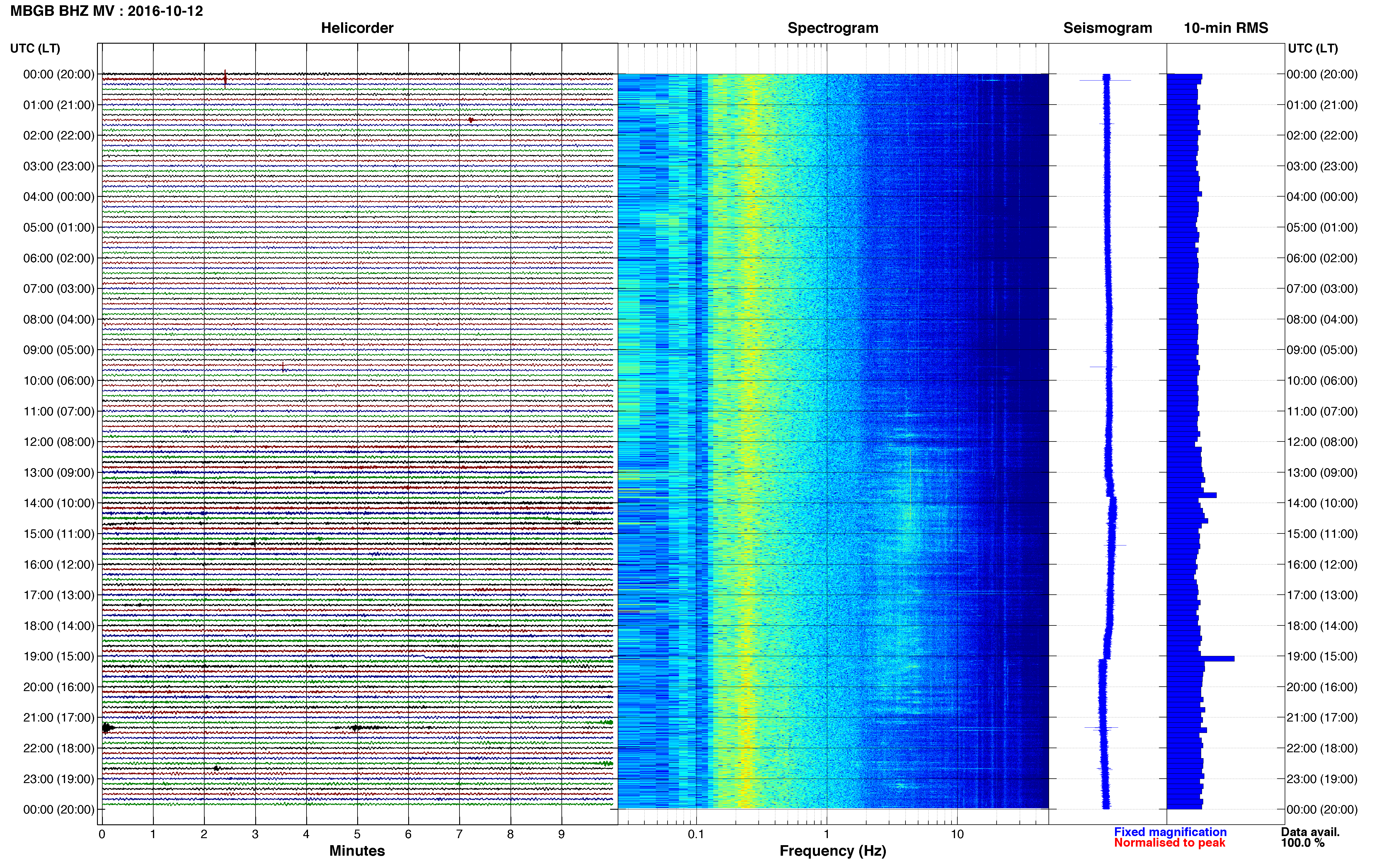
Task: Click the minute tick label '0'
Action: (102, 835)
